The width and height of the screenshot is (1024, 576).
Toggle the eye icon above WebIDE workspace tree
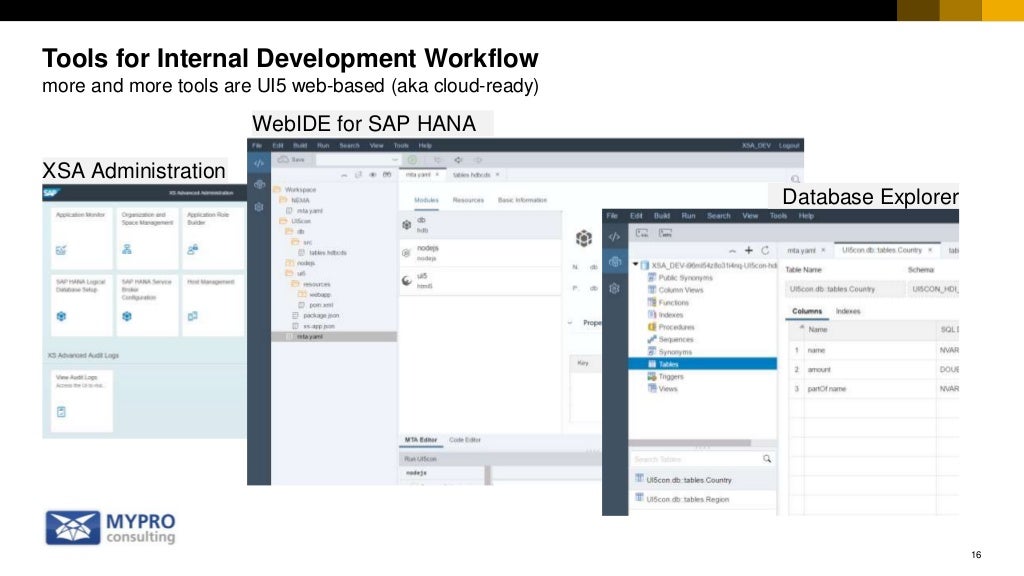point(372,175)
